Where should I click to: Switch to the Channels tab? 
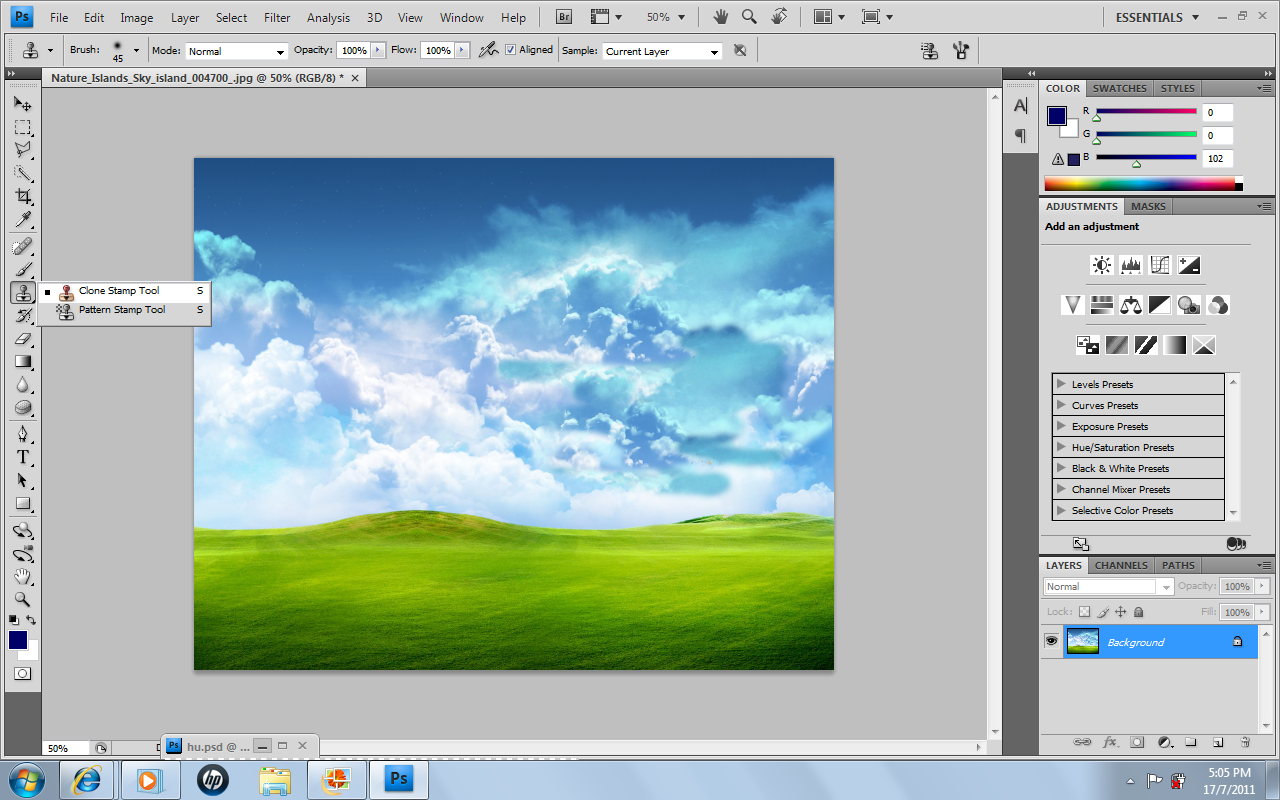tap(1121, 565)
